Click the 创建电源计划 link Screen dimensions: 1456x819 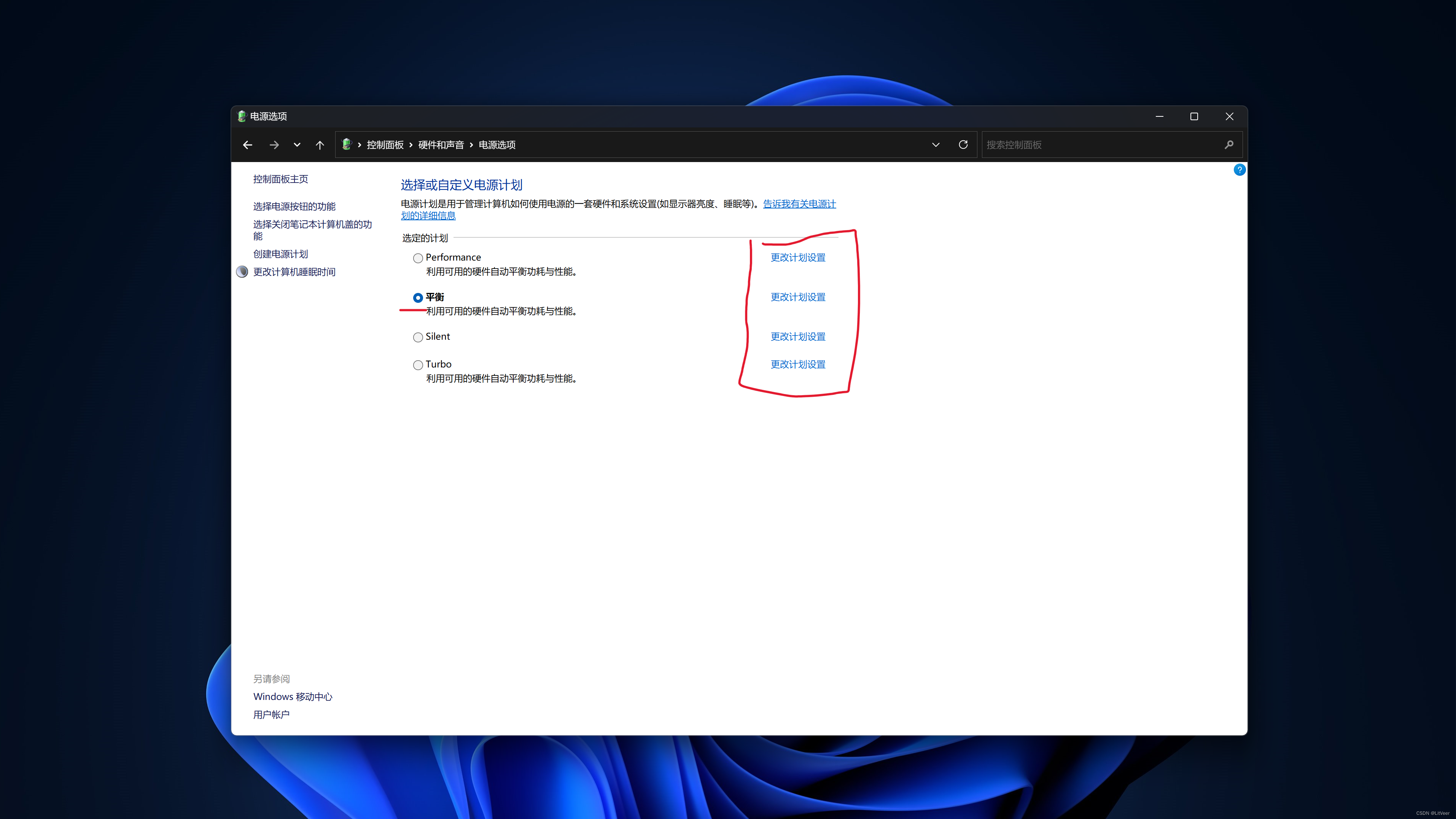[x=280, y=254]
